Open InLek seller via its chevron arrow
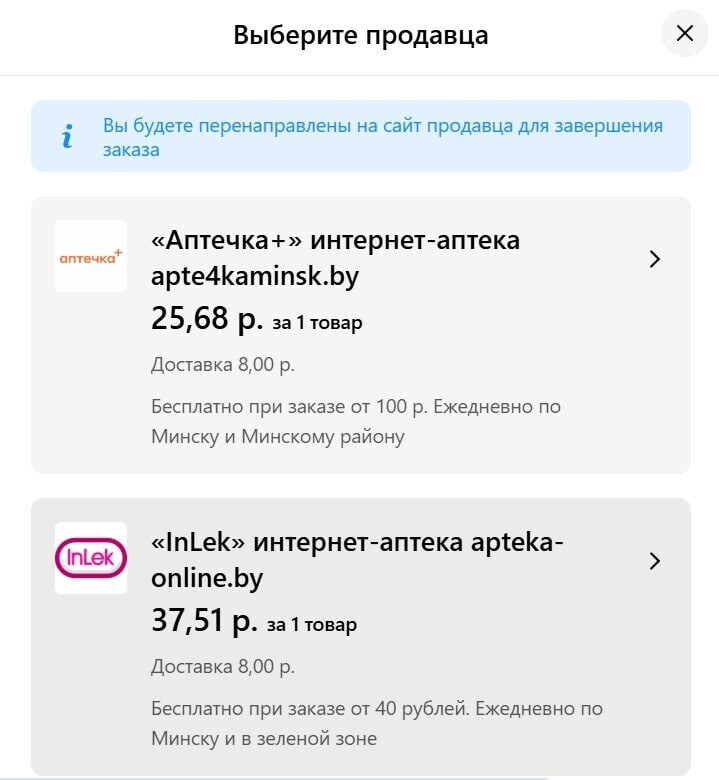The width and height of the screenshot is (719, 780). tap(655, 561)
